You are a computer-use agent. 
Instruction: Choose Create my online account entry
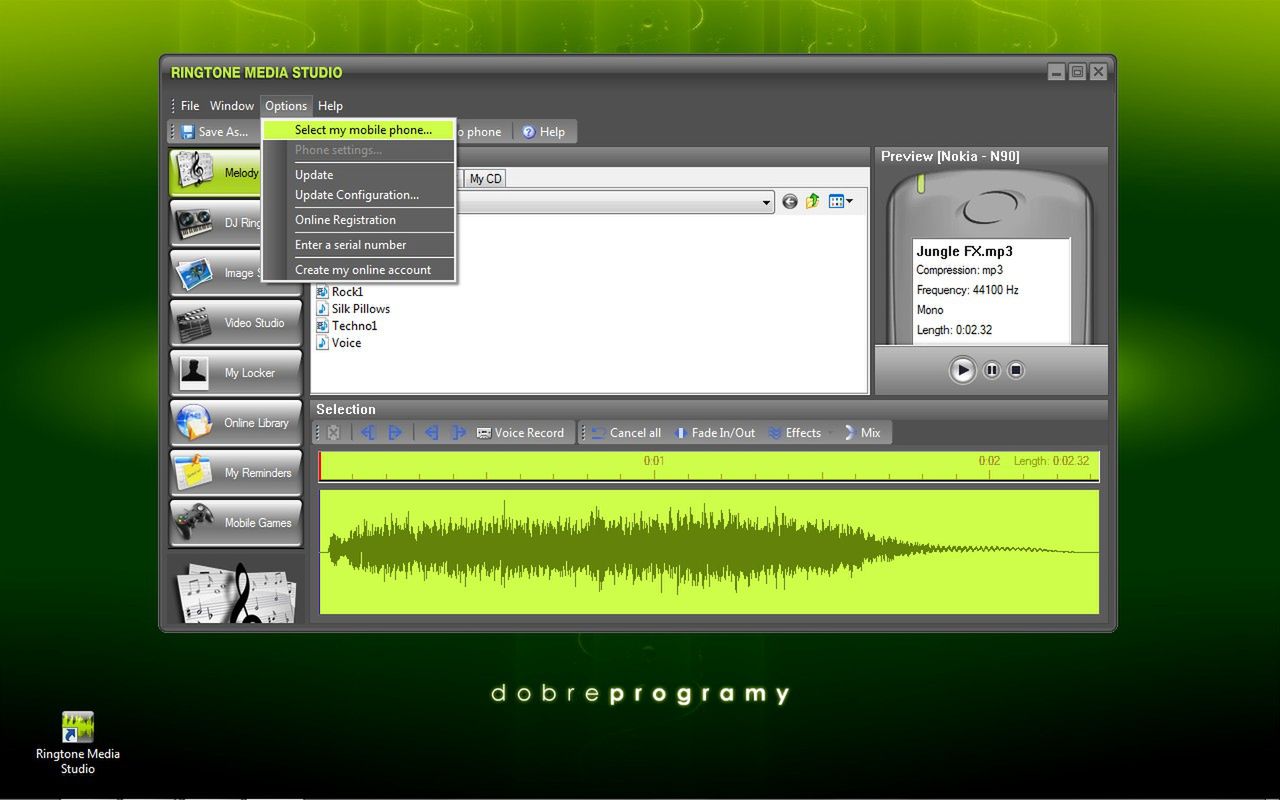pos(359,270)
